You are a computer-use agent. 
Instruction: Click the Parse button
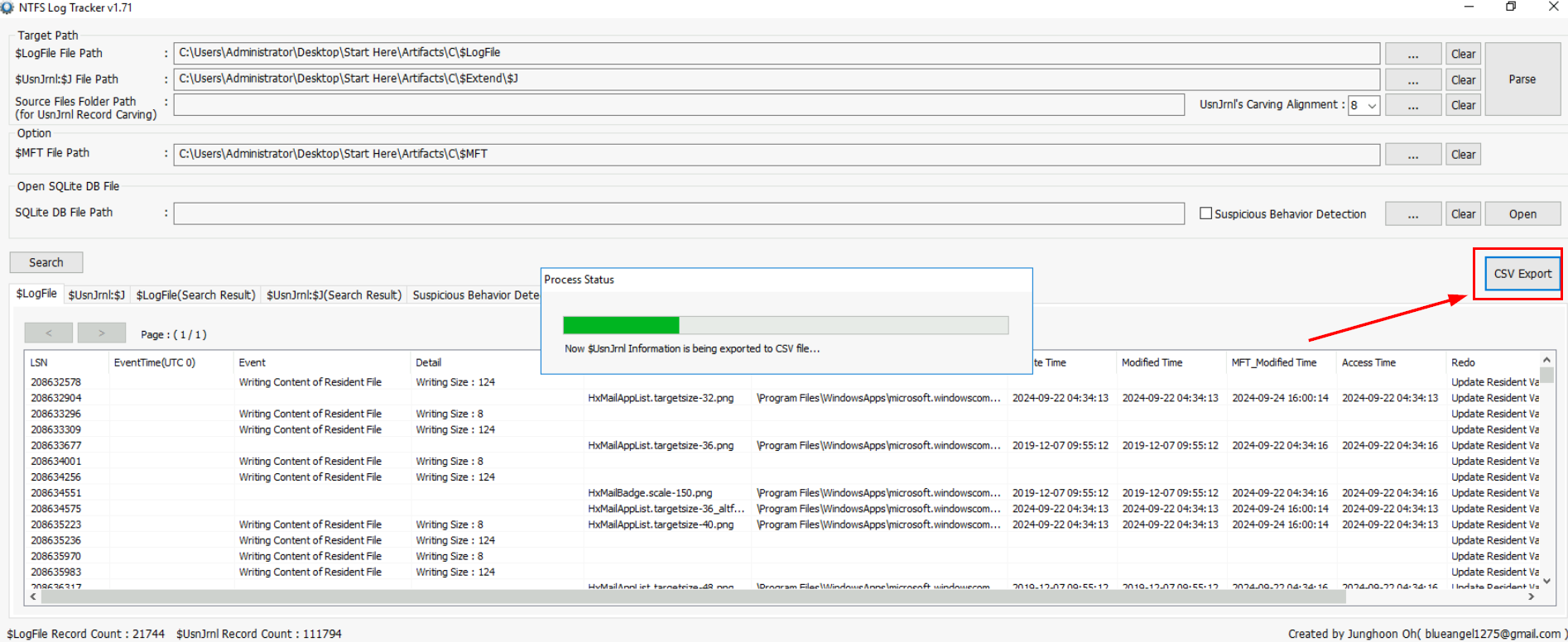[1522, 79]
